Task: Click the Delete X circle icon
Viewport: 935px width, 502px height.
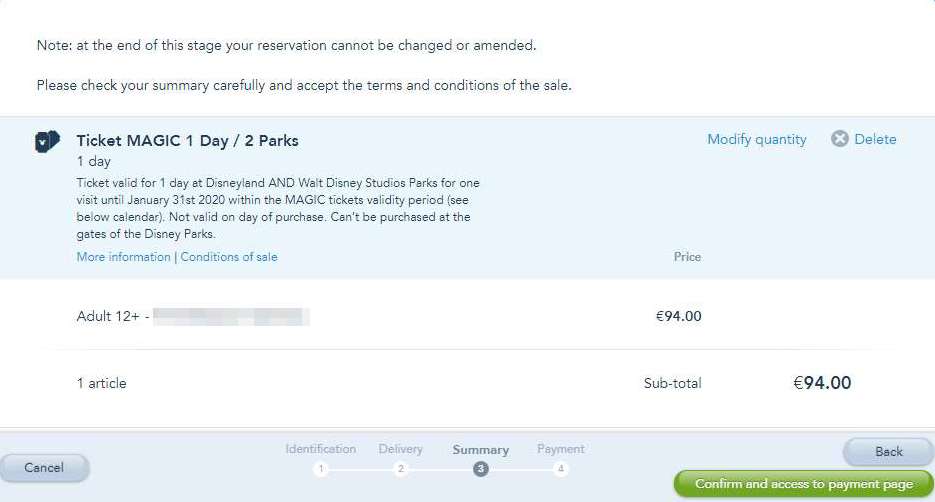Action: (x=840, y=139)
